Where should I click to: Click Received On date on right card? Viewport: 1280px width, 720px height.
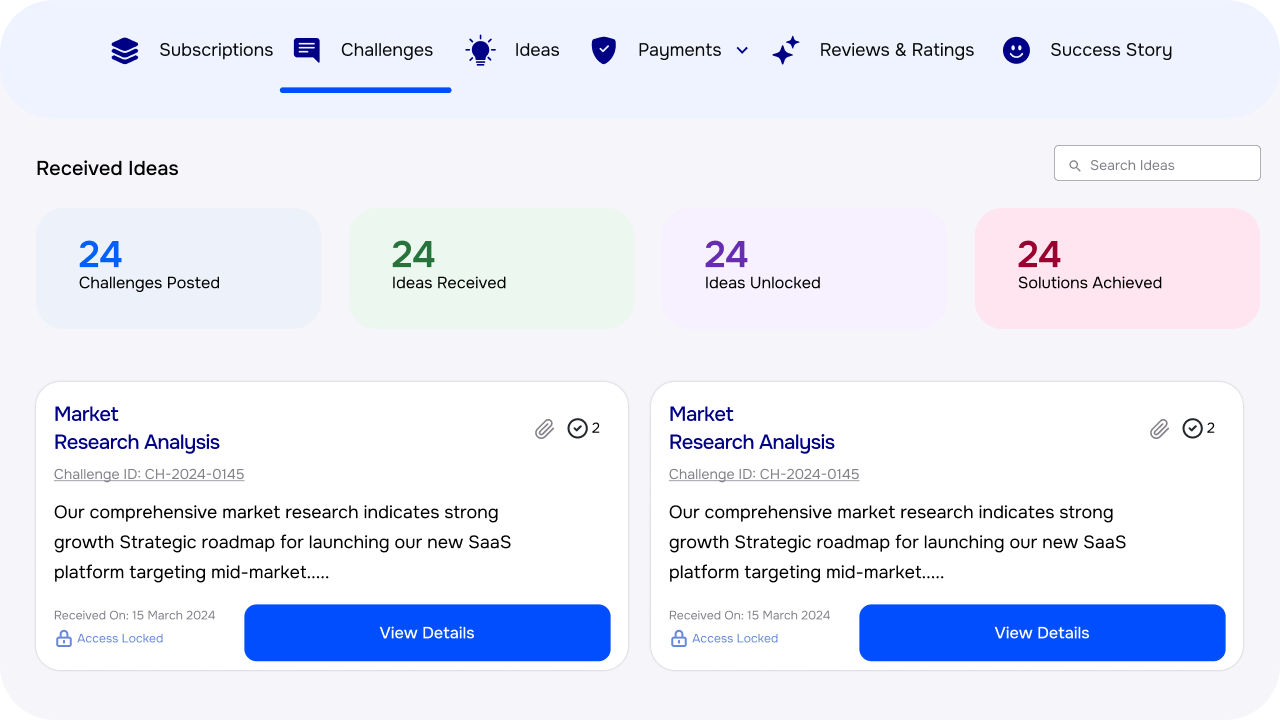tap(750, 615)
